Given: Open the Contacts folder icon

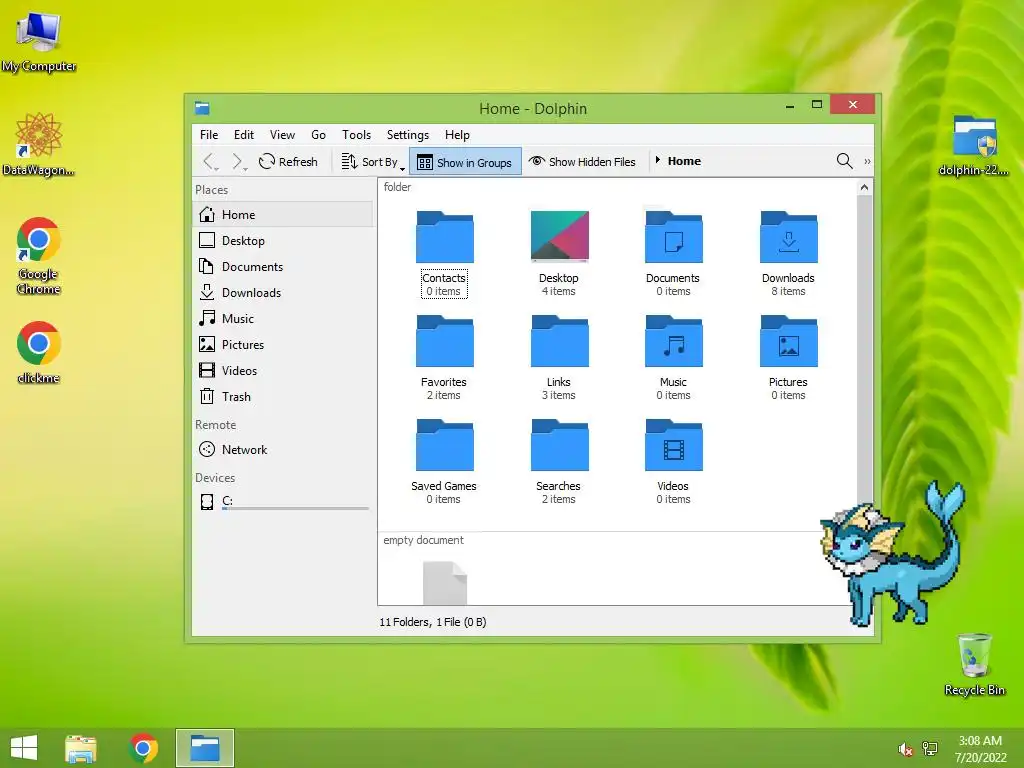Looking at the screenshot, I should [x=444, y=236].
